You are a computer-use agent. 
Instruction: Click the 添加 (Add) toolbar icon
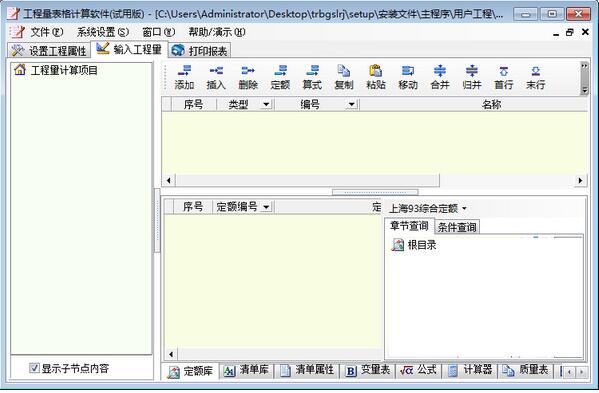coord(185,77)
